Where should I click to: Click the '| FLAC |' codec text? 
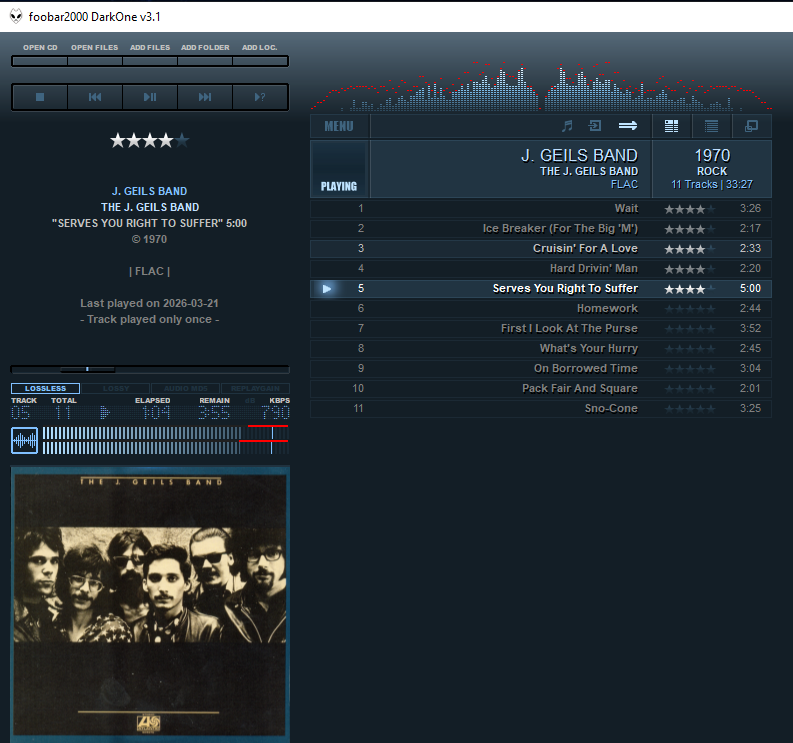pyautogui.click(x=149, y=272)
